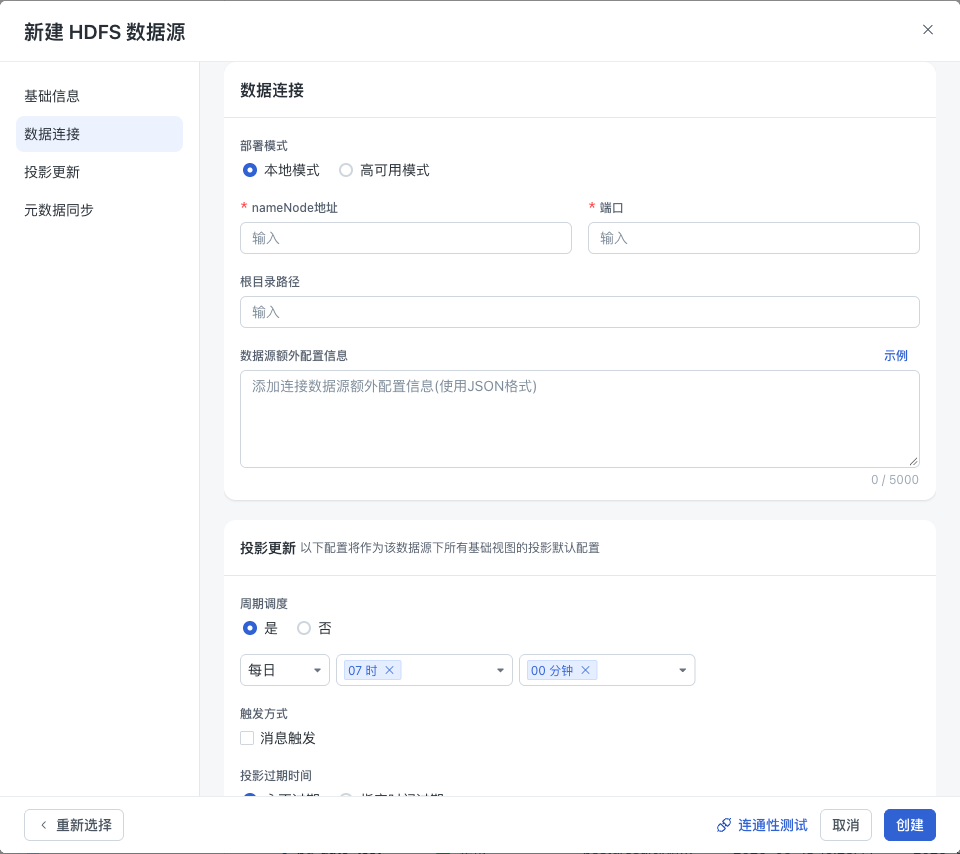
Task: Run the 连通性测试
Action: pyautogui.click(x=762, y=825)
